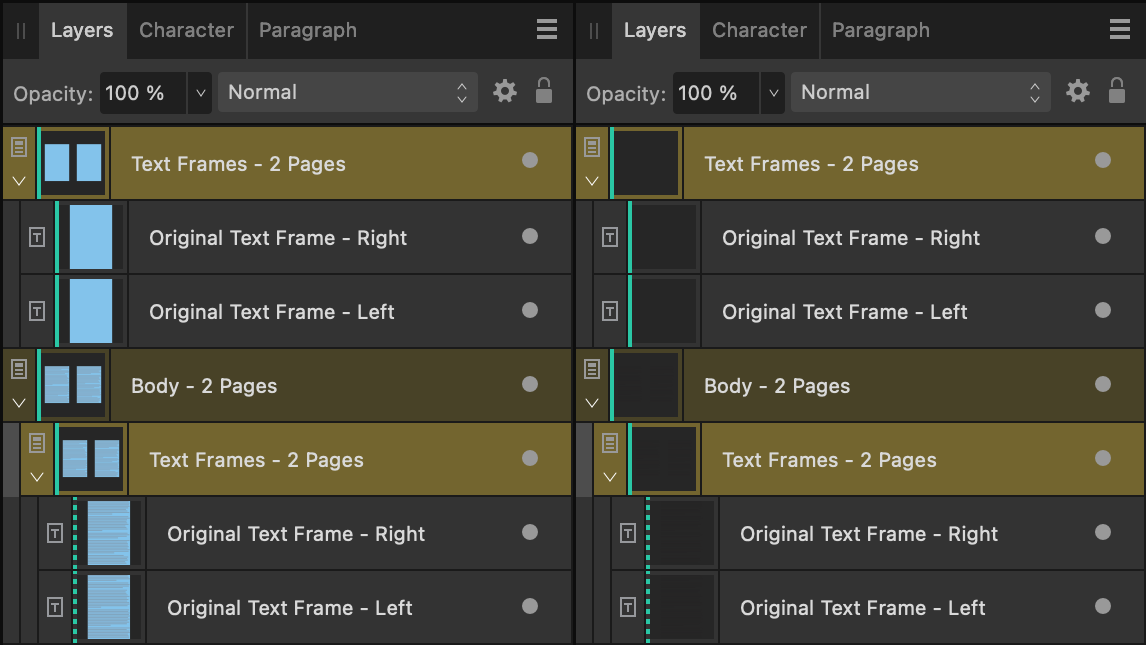The width and height of the screenshot is (1146, 645).
Task: Switch to the Character tab
Action: coord(186,30)
